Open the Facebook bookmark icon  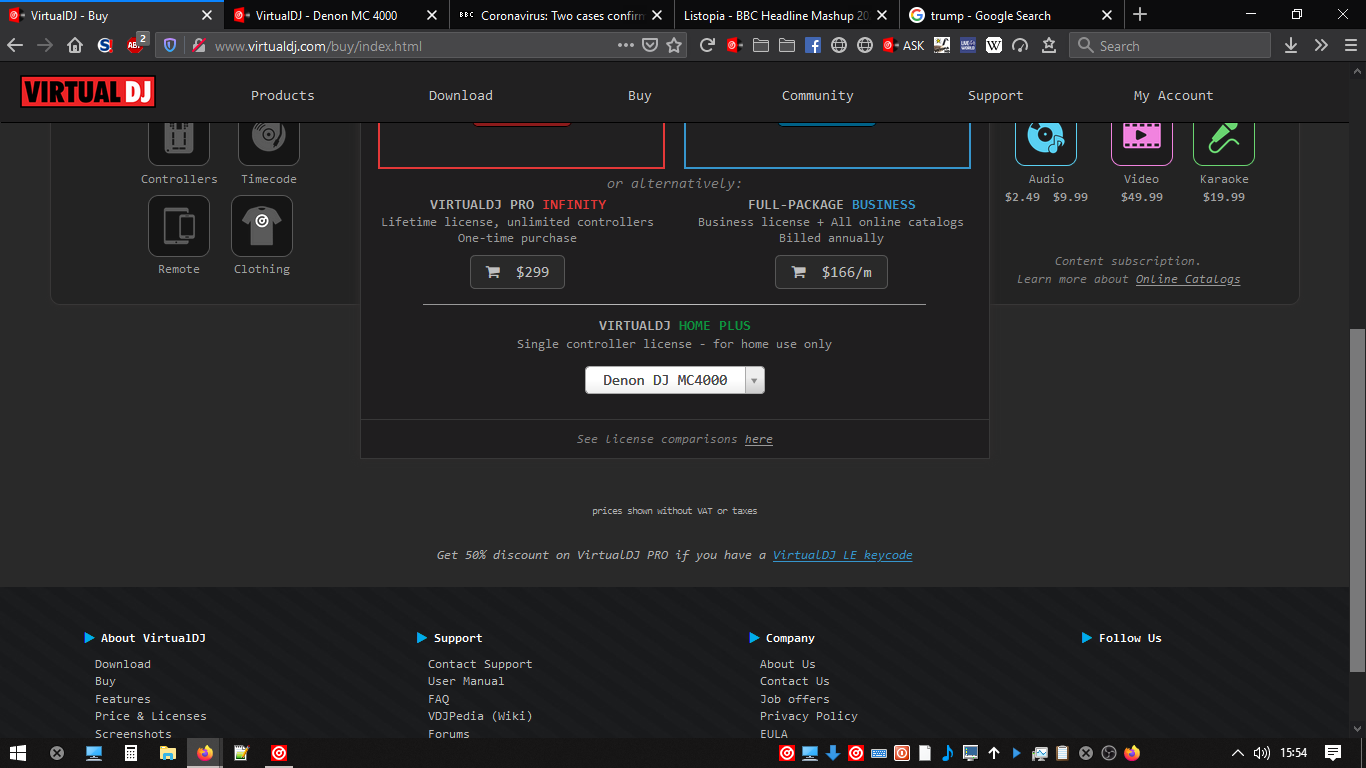pyautogui.click(x=813, y=45)
